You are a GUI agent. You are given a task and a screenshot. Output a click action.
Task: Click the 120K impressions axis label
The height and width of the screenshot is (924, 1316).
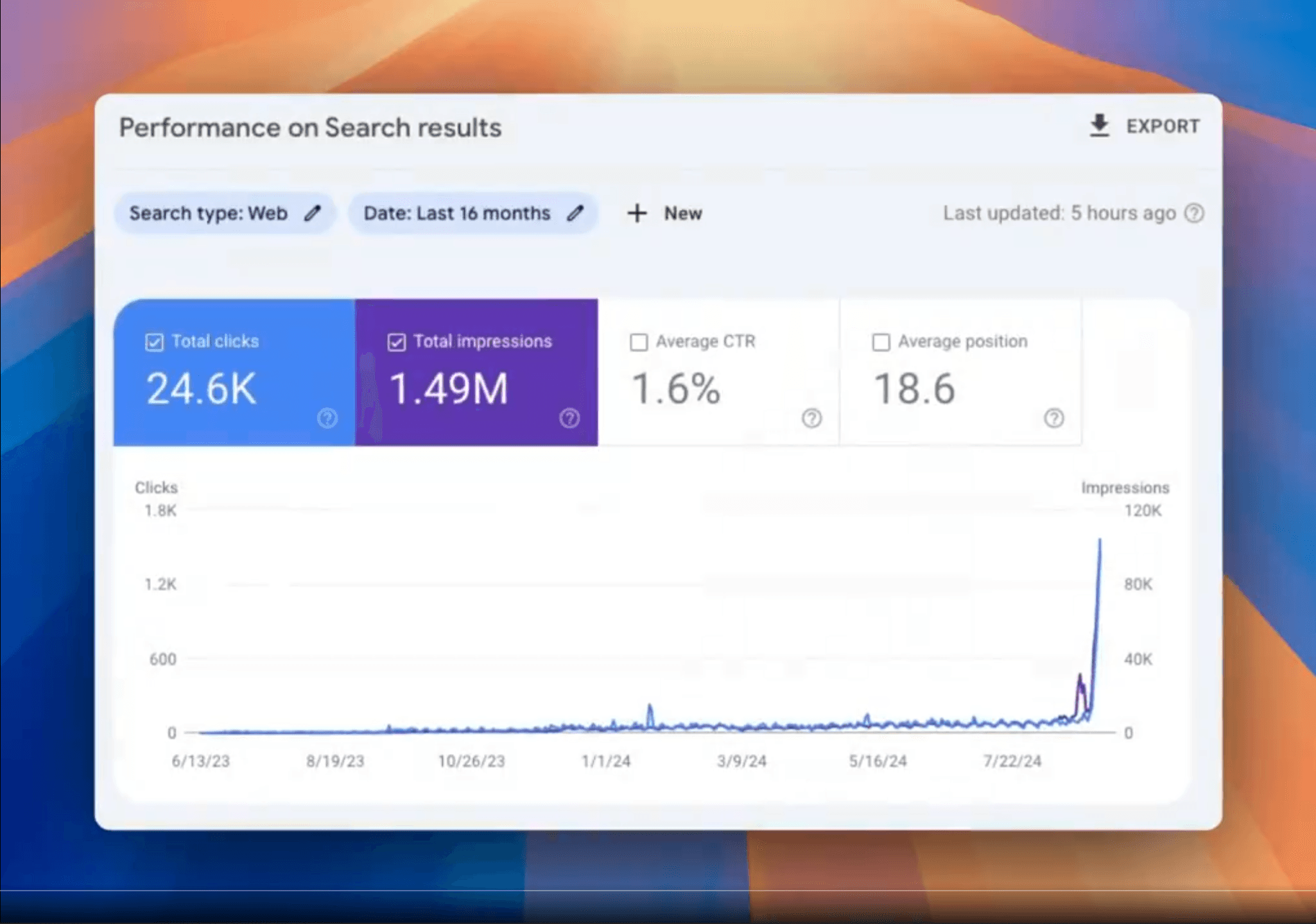[x=1143, y=511]
